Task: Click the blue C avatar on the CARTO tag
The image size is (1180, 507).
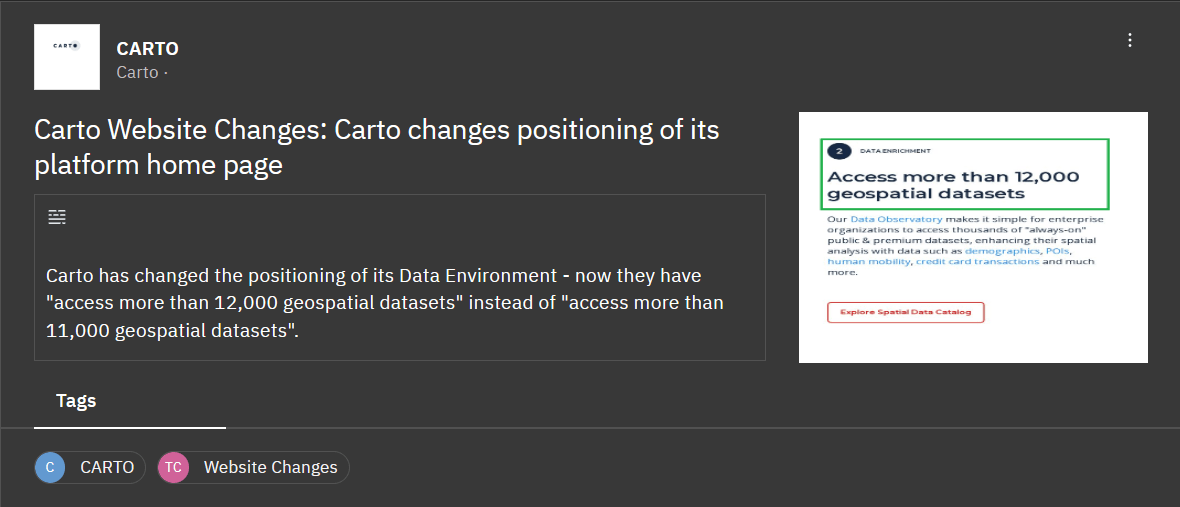Action: tap(50, 467)
